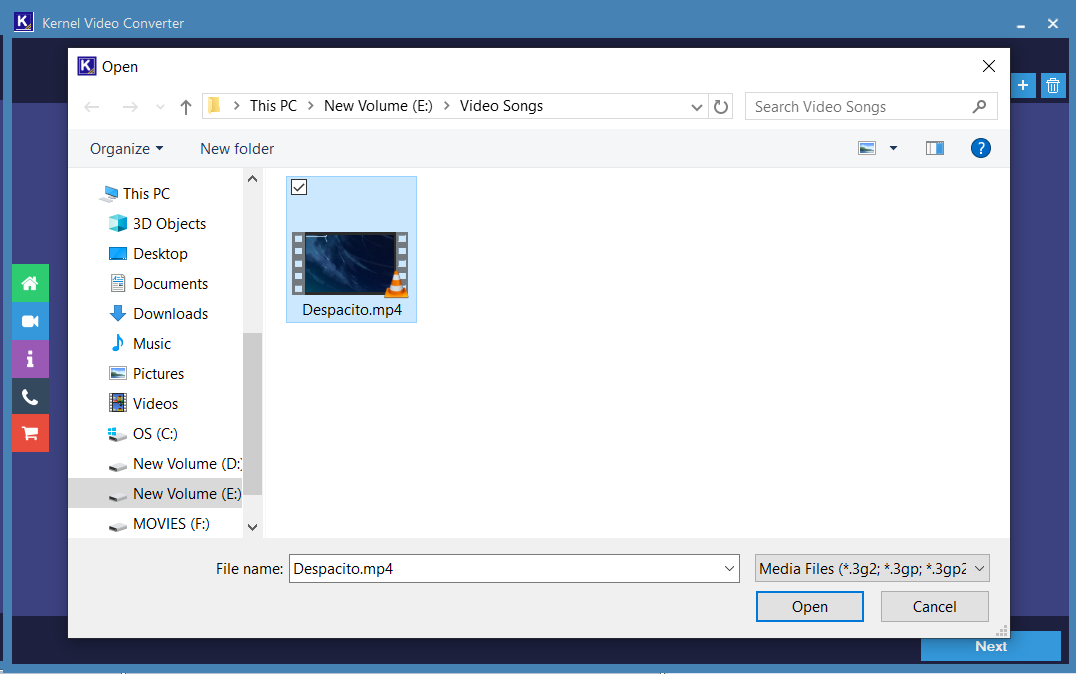Refresh the Video Songs folder view
This screenshot has width=1076, height=674.
coord(721,106)
